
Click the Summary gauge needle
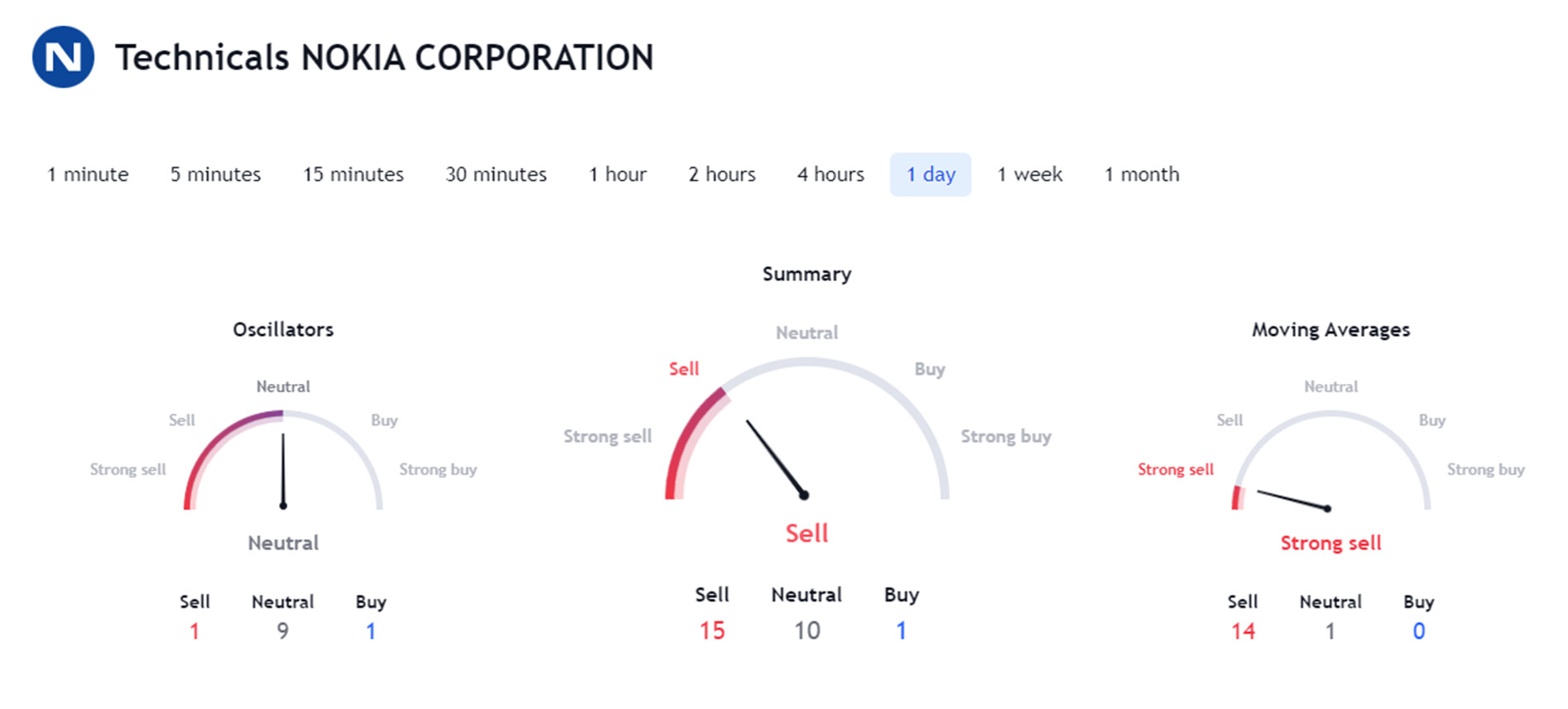pyautogui.click(x=777, y=458)
